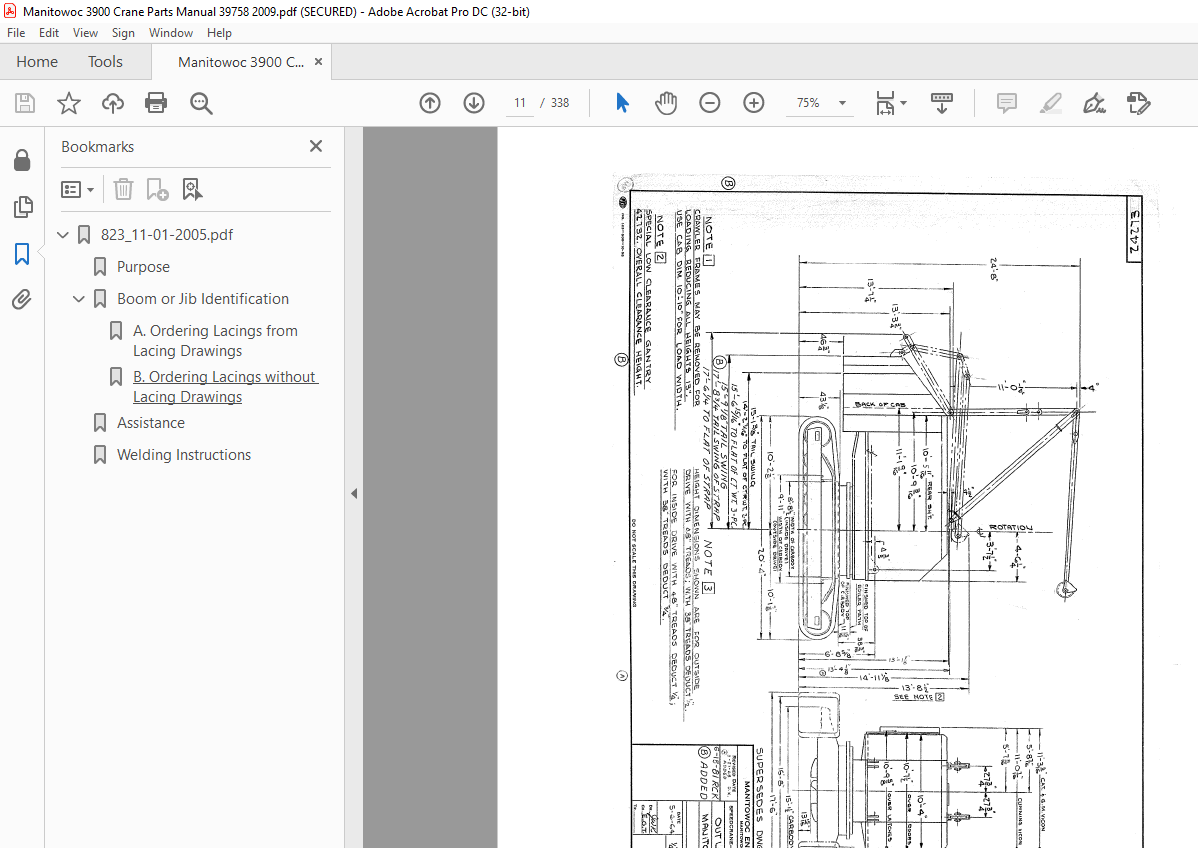This screenshot has width=1198, height=848.
Task: Zoom out with minus button
Action: point(710,102)
